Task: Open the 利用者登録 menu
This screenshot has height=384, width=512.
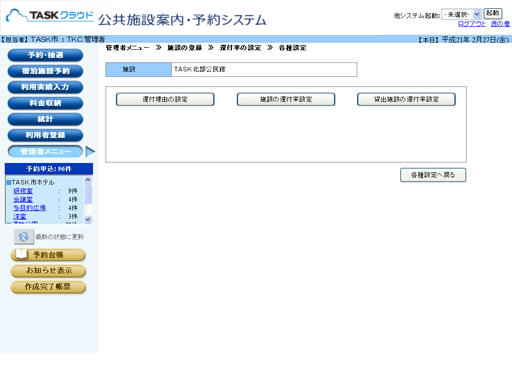Action: click(45, 135)
